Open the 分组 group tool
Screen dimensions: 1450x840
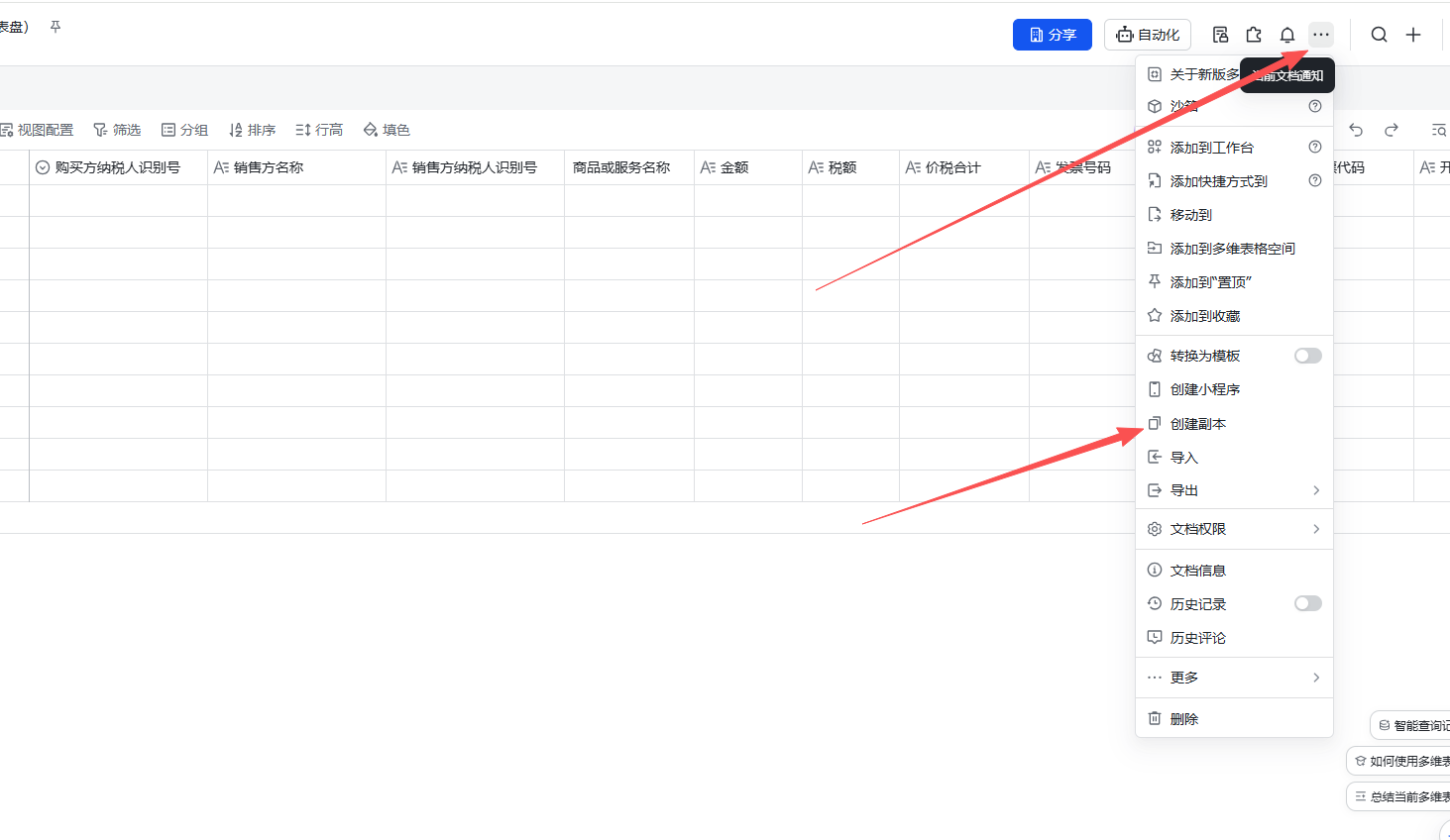[184, 130]
